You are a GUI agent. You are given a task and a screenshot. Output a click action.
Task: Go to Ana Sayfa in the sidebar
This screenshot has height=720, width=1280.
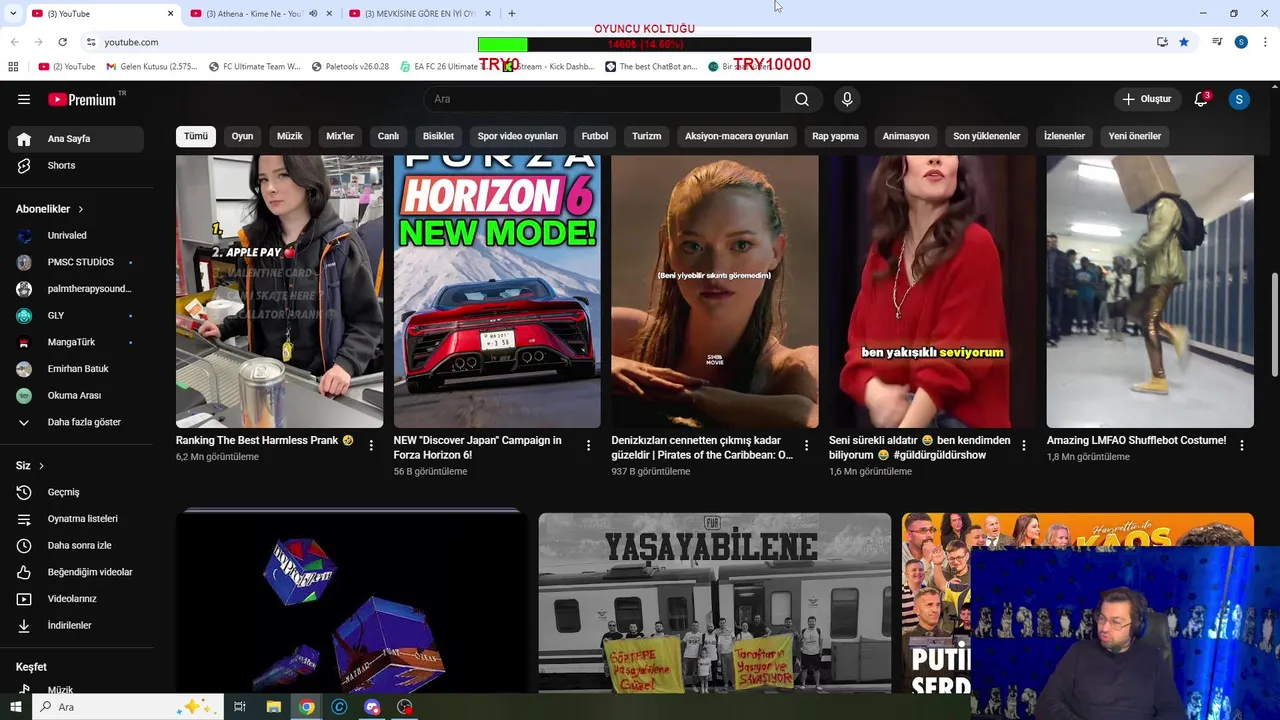point(76,139)
